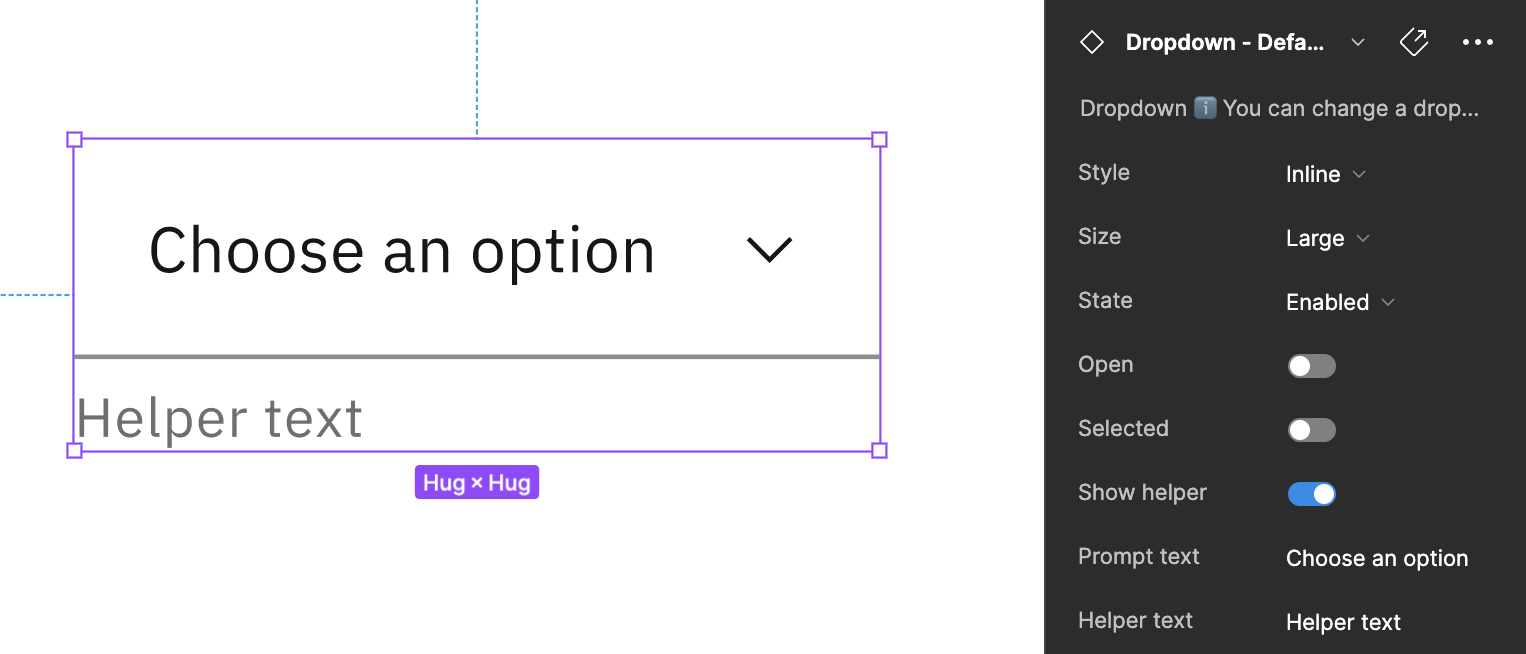The image size is (1526, 654).
Task: Disable the Show helper toggle
Action: [x=1311, y=493]
